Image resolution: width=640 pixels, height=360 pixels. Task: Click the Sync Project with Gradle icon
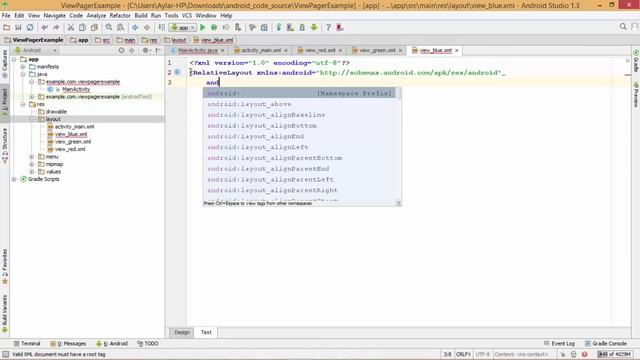[279, 27]
